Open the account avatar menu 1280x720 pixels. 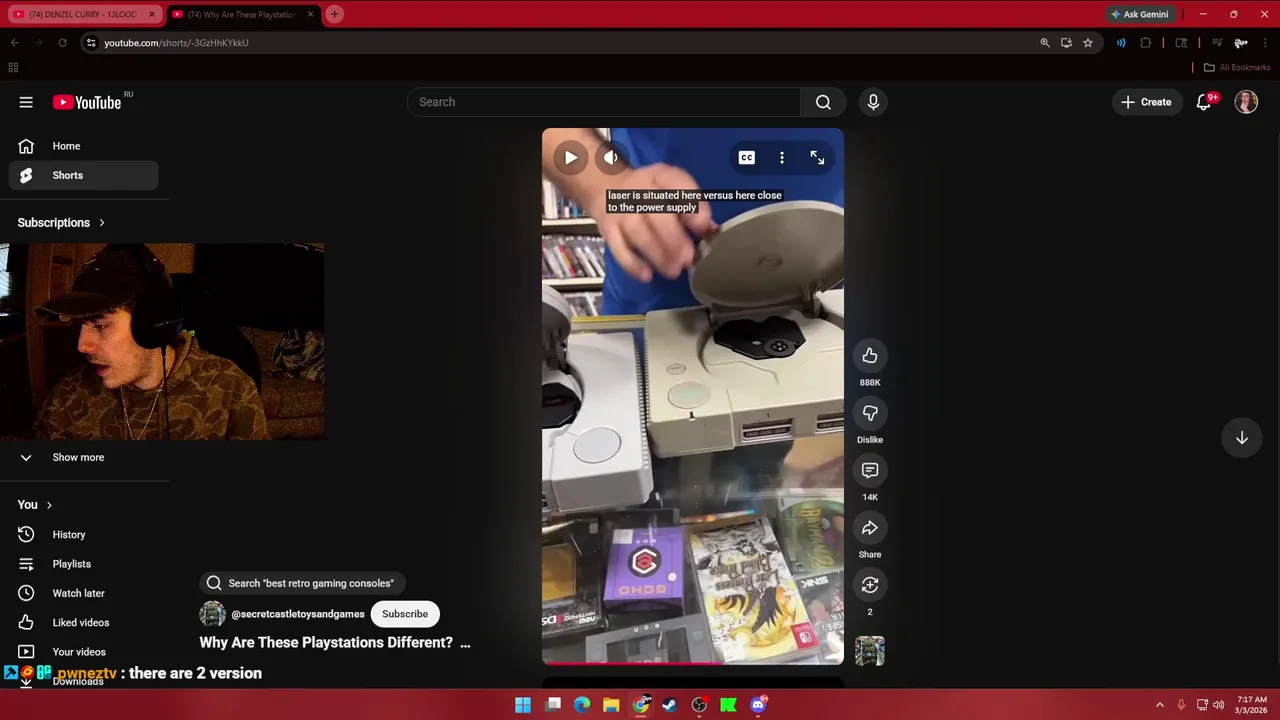(1246, 102)
